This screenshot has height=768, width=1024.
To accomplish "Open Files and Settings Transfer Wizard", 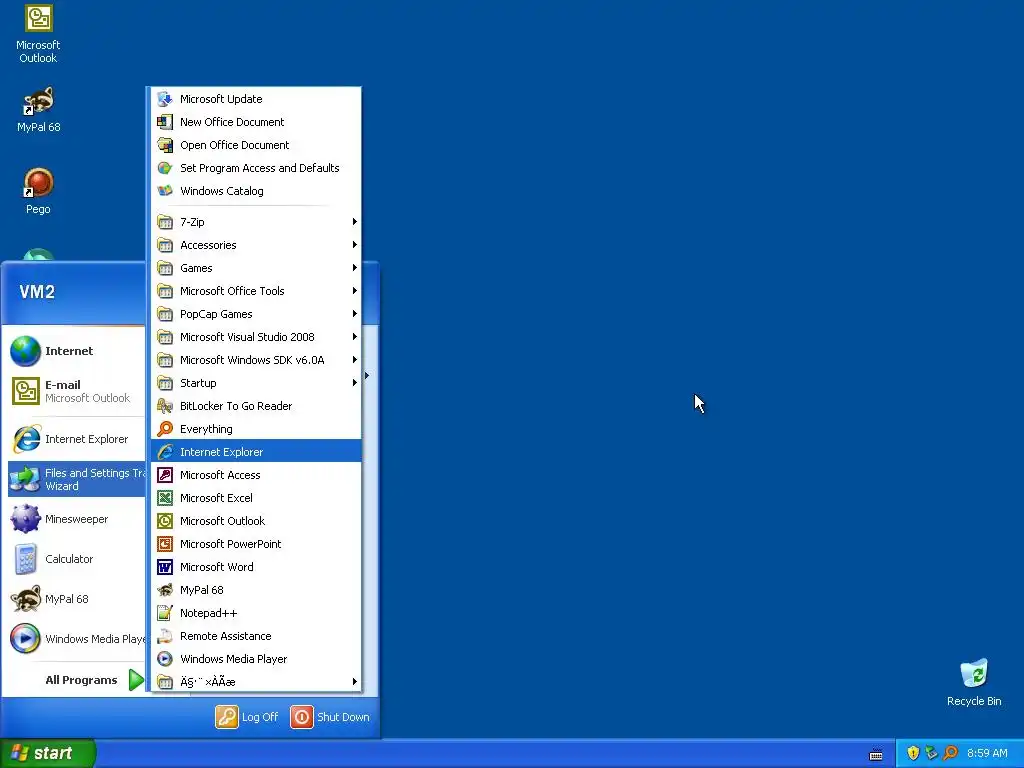I will [x=76, y=479].
